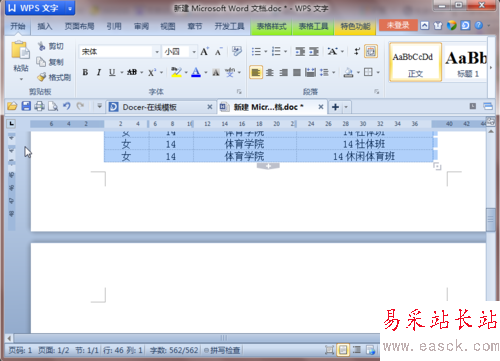Click the Undo arrow
Viewport: 500px width, 361px height.
(67, 106)
